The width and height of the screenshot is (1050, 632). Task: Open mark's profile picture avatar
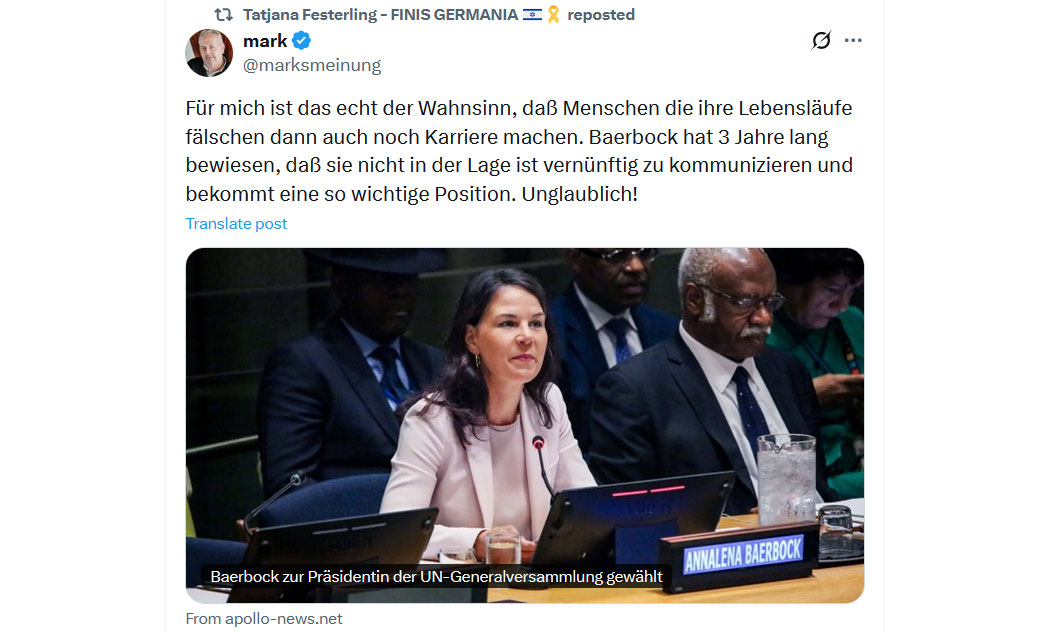click(x=209, y=53)
